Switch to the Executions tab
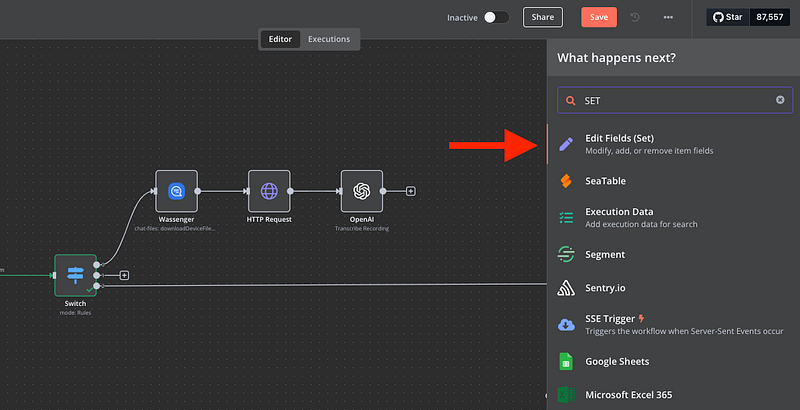Viewport: 800px width, 410px height. pos(329,39)
